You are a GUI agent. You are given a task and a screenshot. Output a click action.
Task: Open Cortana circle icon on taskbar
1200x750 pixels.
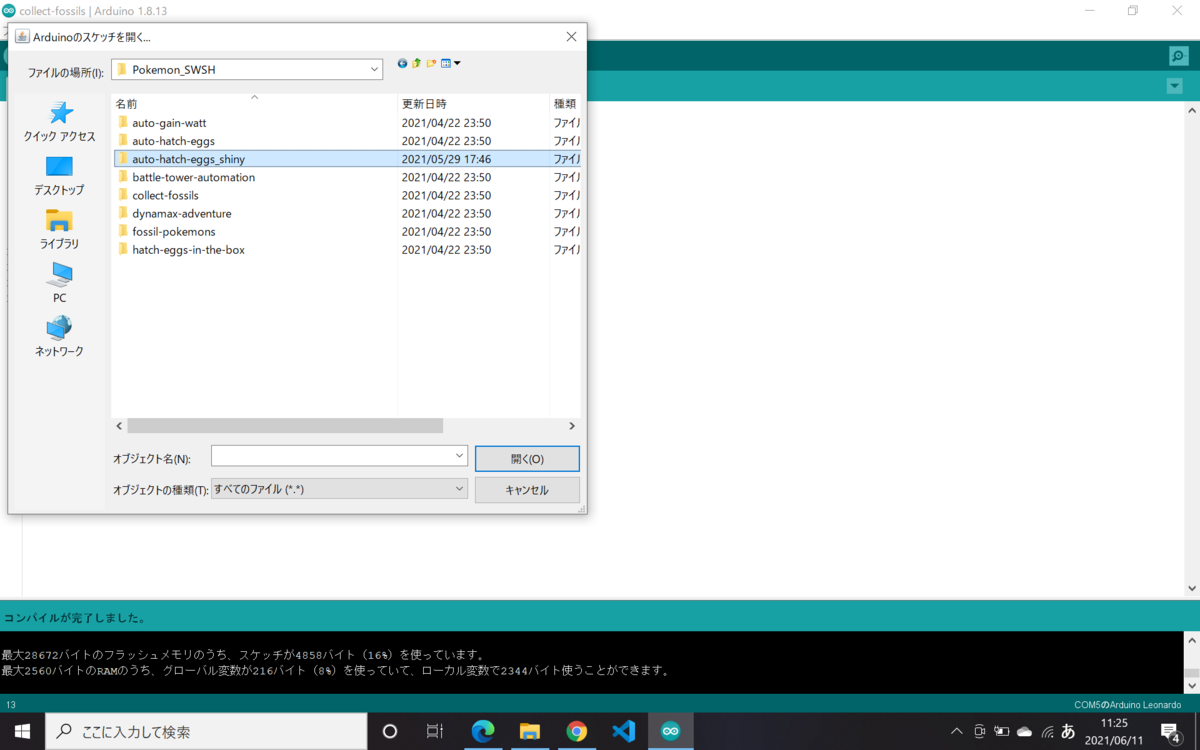pyautogui.click(x=390, y=731)
